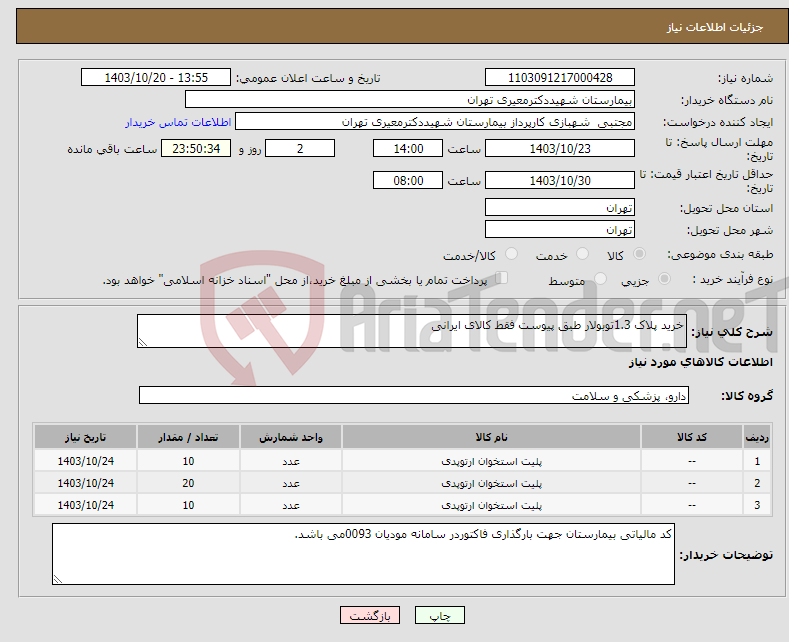
Task: Click the delivery city field تهران
Action: pyautogui.click(x=560, y=229)
